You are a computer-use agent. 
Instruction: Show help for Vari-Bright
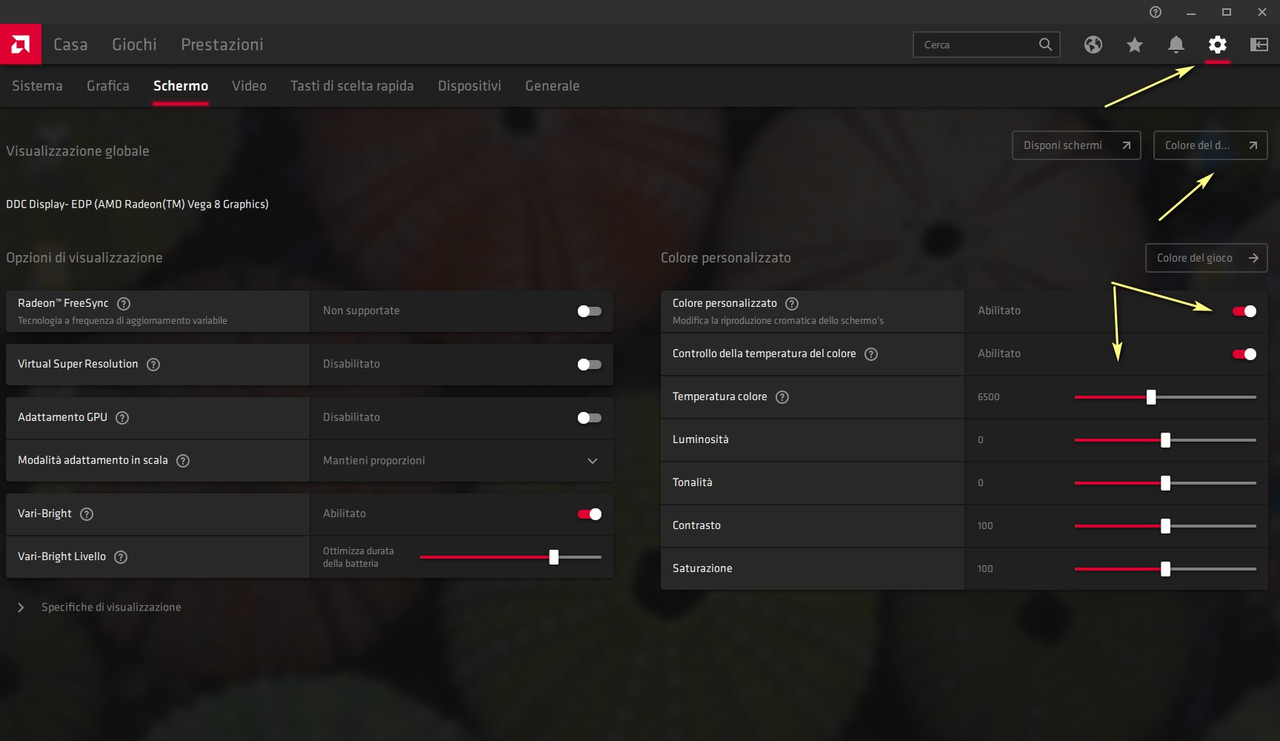(87, 514)
